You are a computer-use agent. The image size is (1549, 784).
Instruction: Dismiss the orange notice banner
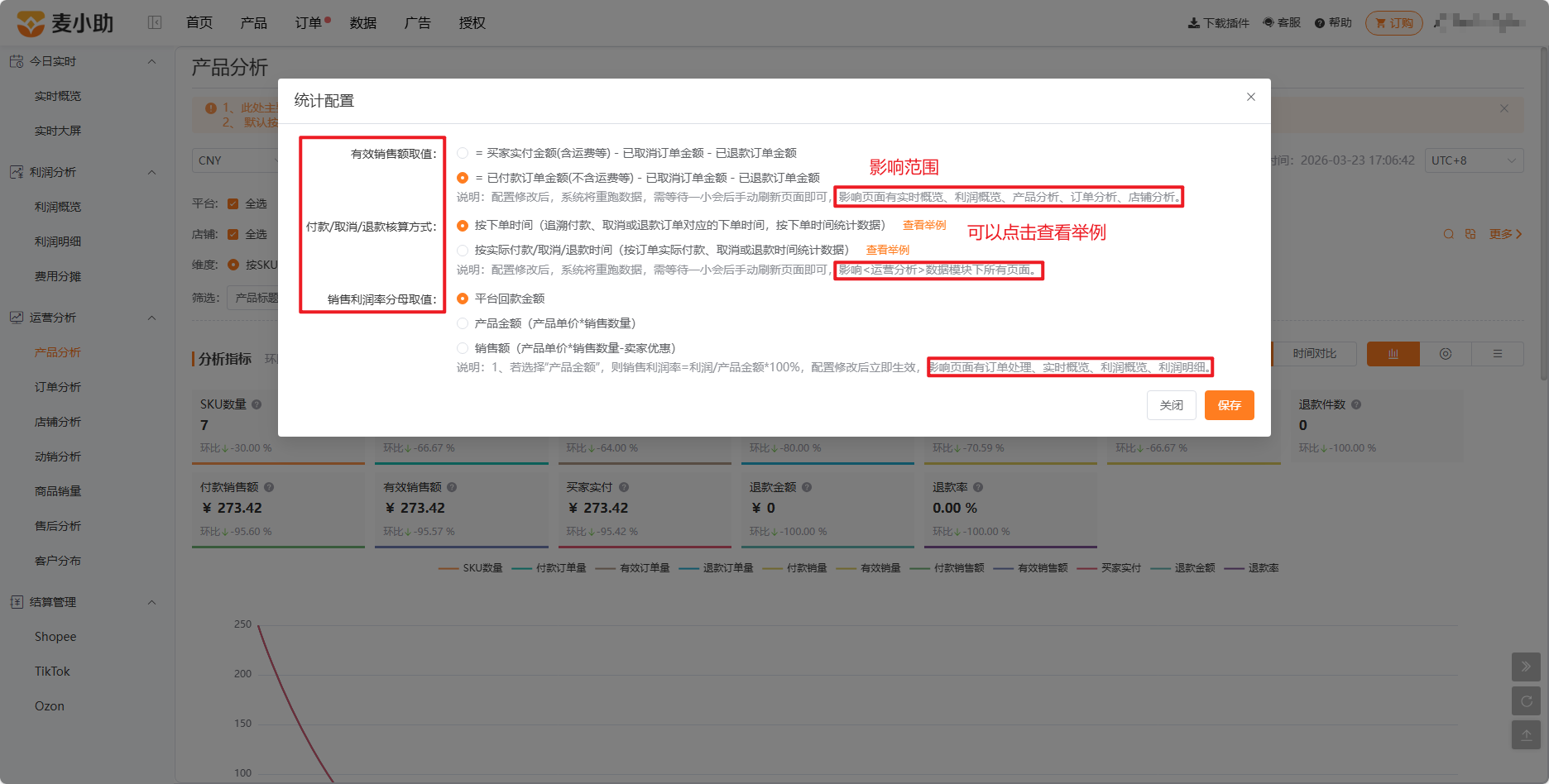click(x=1504, y=108)
